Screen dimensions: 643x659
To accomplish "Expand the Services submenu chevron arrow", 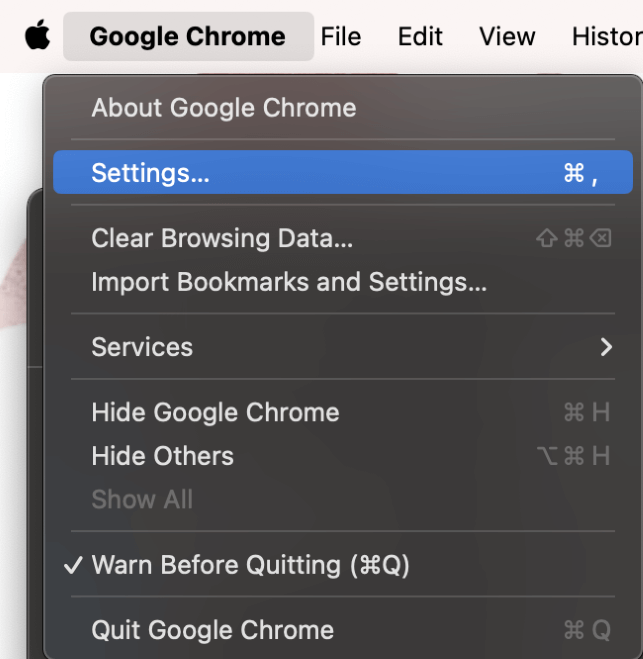I will coord(606,347).
